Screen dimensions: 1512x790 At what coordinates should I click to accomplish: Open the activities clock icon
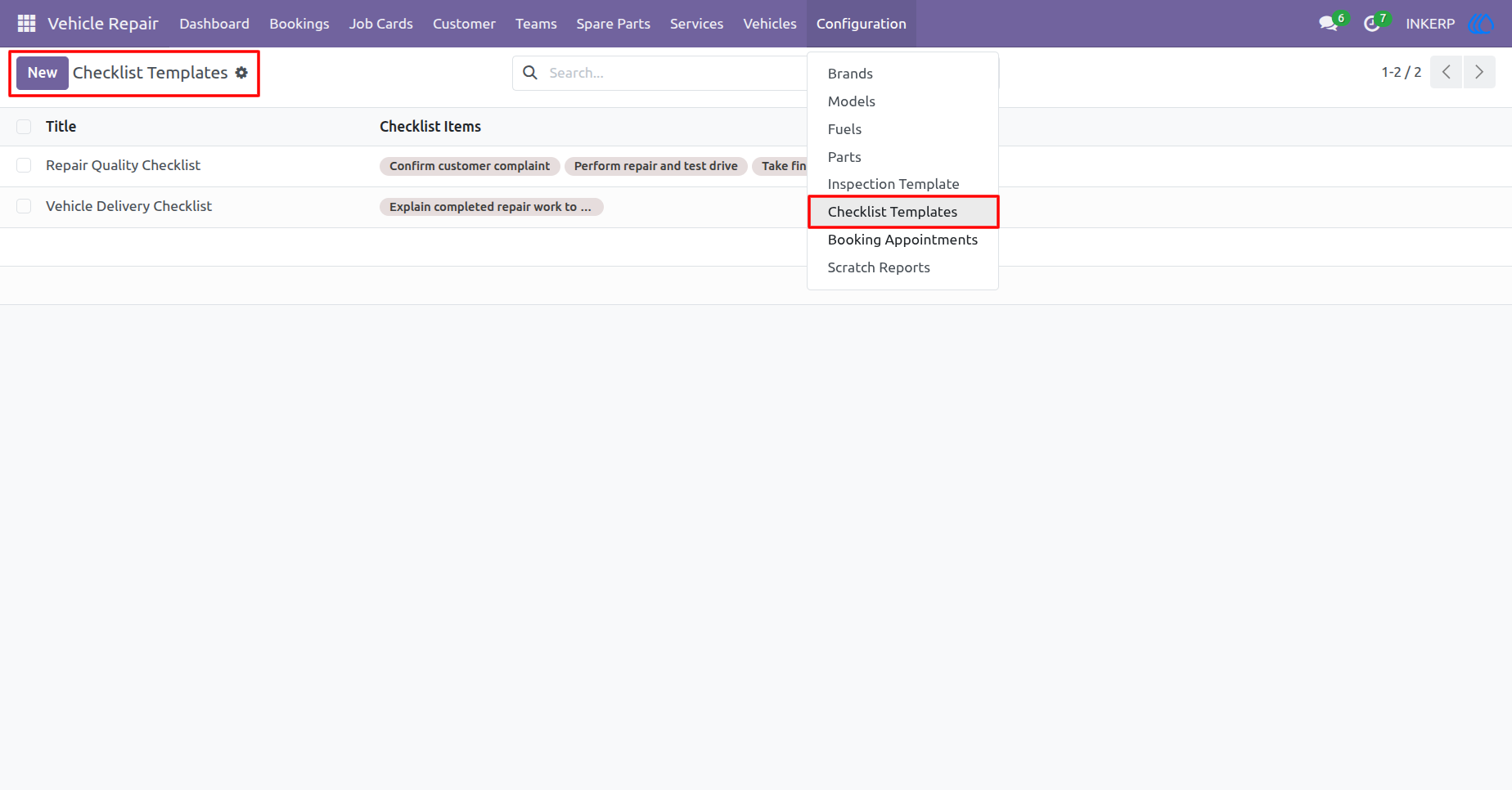pyautogui.click(x=1372, y=24)
